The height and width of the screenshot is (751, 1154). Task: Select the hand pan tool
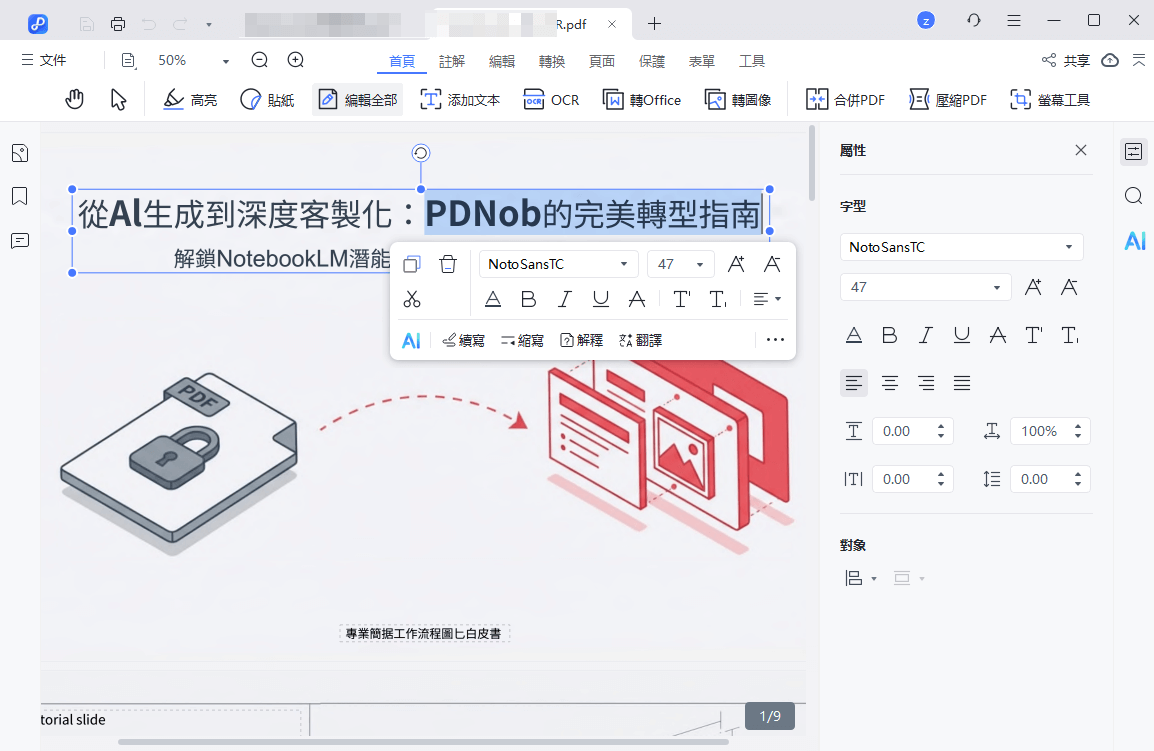click(x=74, y=99)
